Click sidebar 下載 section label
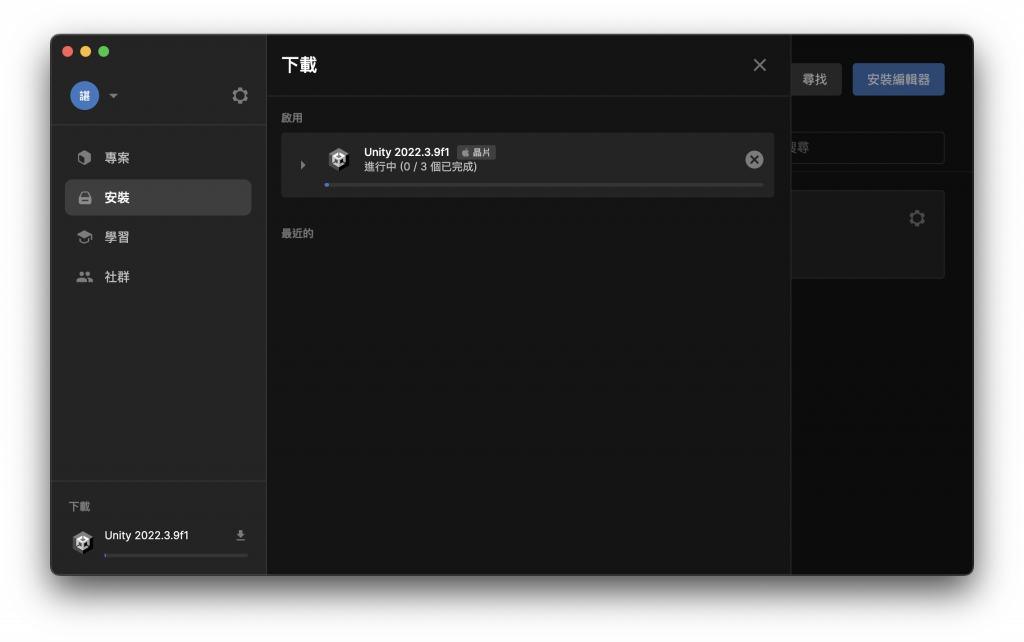Screen dimensions: 1024x642 click(80, 506)
